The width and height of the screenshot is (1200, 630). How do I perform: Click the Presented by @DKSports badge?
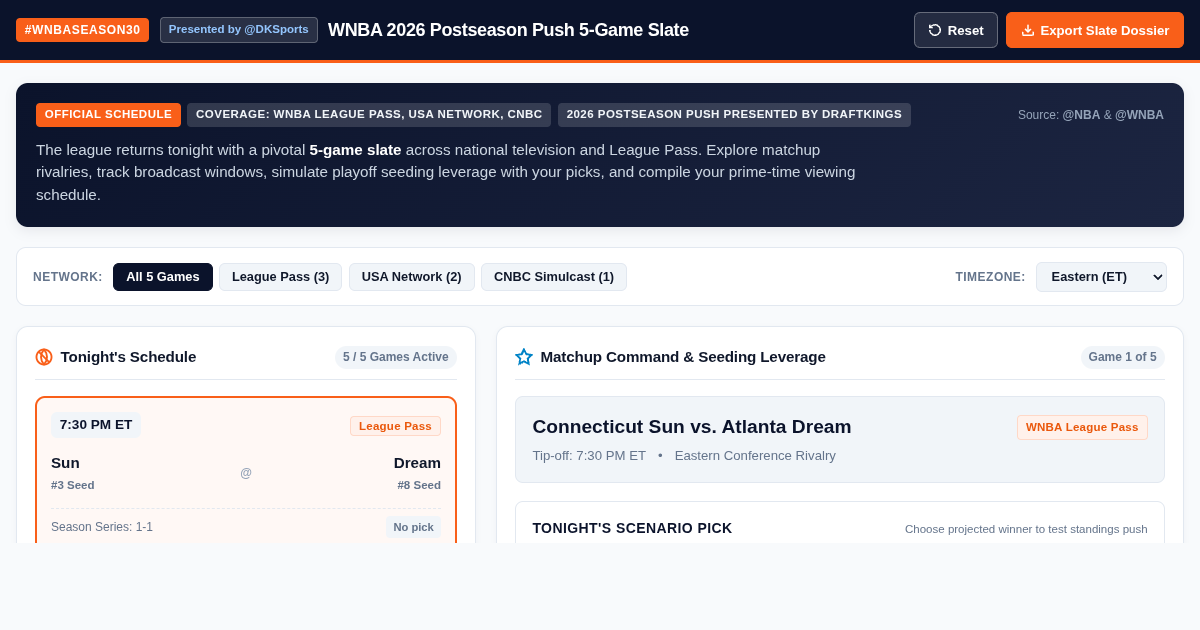[x=239, y=30]
